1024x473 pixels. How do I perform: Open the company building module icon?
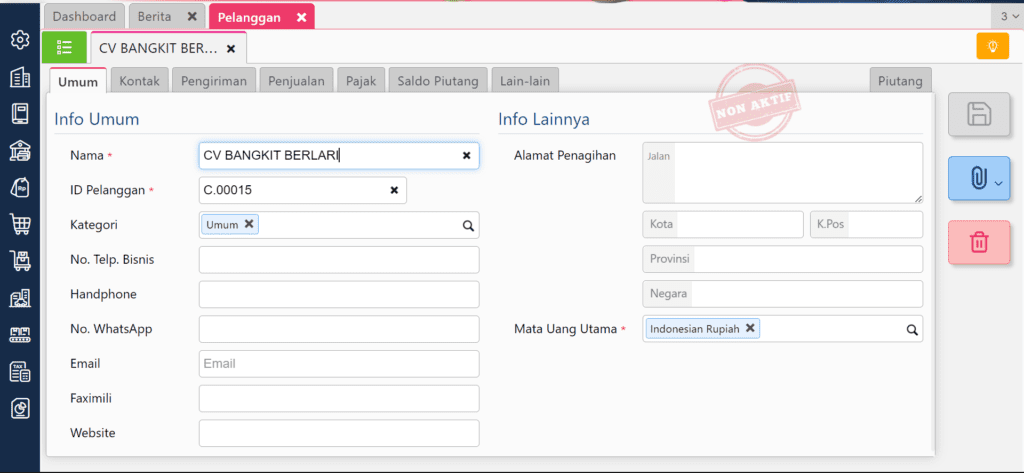click(20, 78)
